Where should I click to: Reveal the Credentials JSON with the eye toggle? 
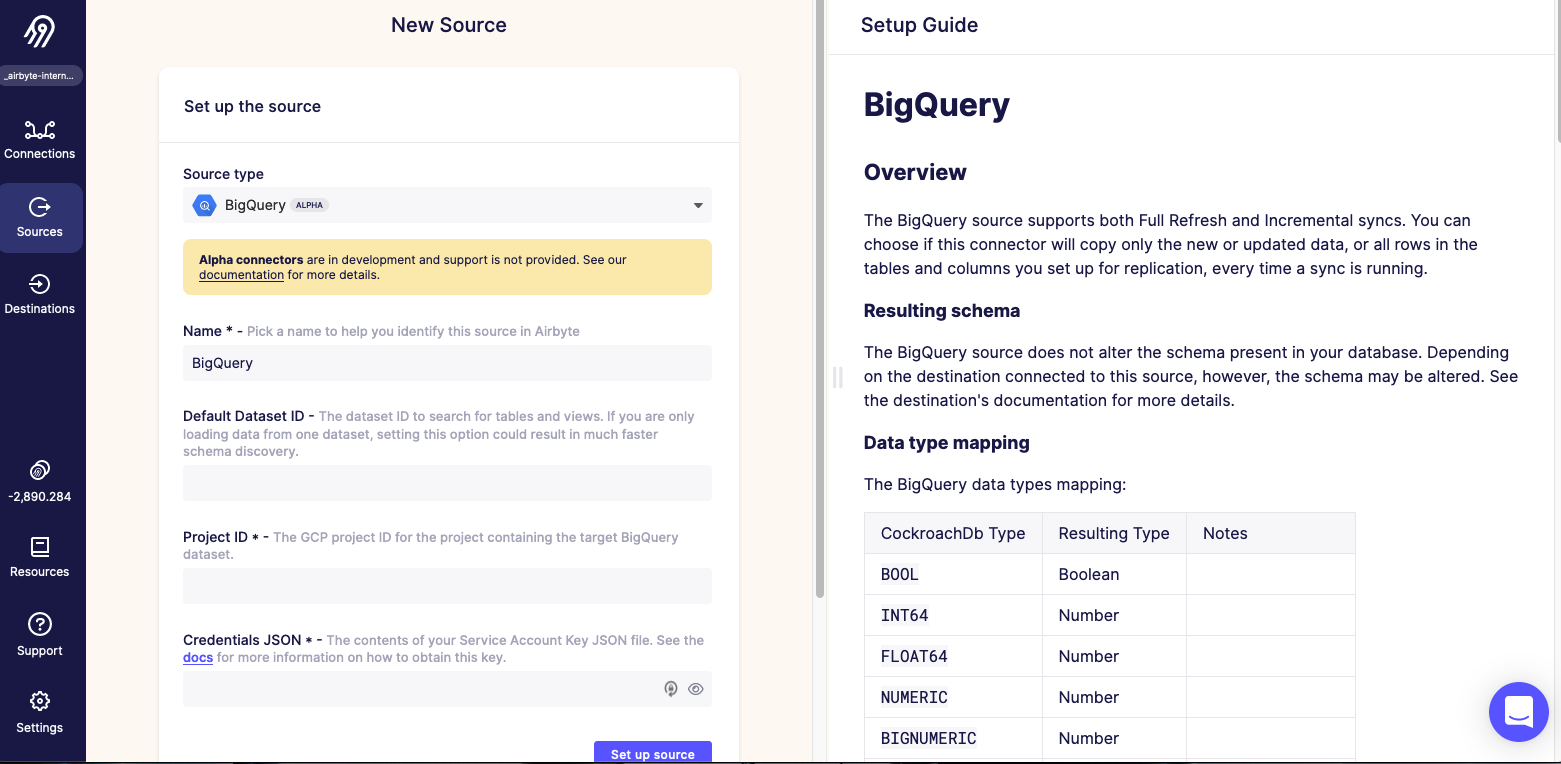[x=696, y=689]
